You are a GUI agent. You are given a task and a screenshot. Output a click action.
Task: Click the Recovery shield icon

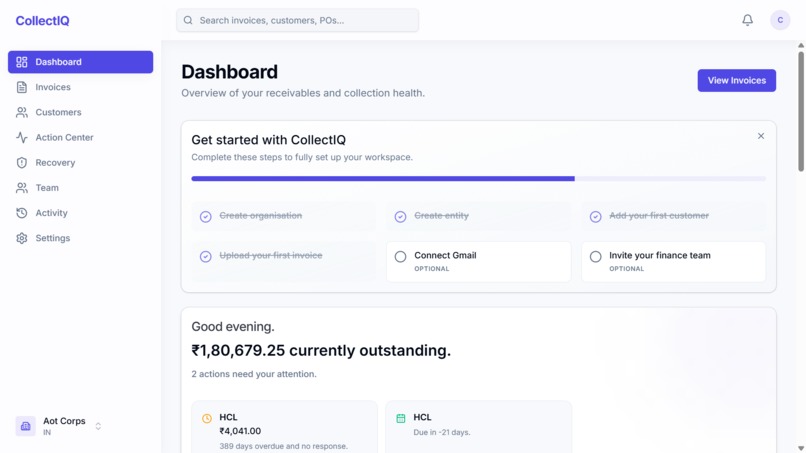coord(22,162)
